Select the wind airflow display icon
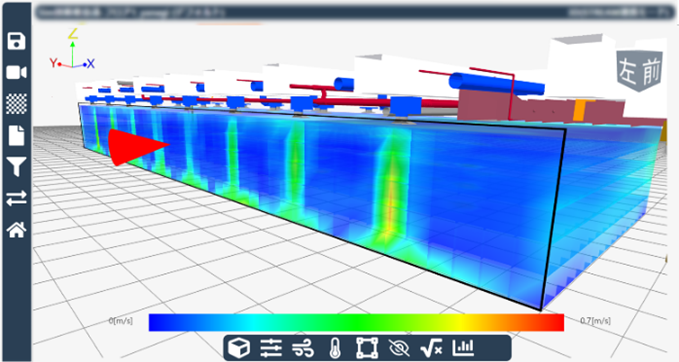Screen dimensions: 679x362 click(x=302, y=348)
